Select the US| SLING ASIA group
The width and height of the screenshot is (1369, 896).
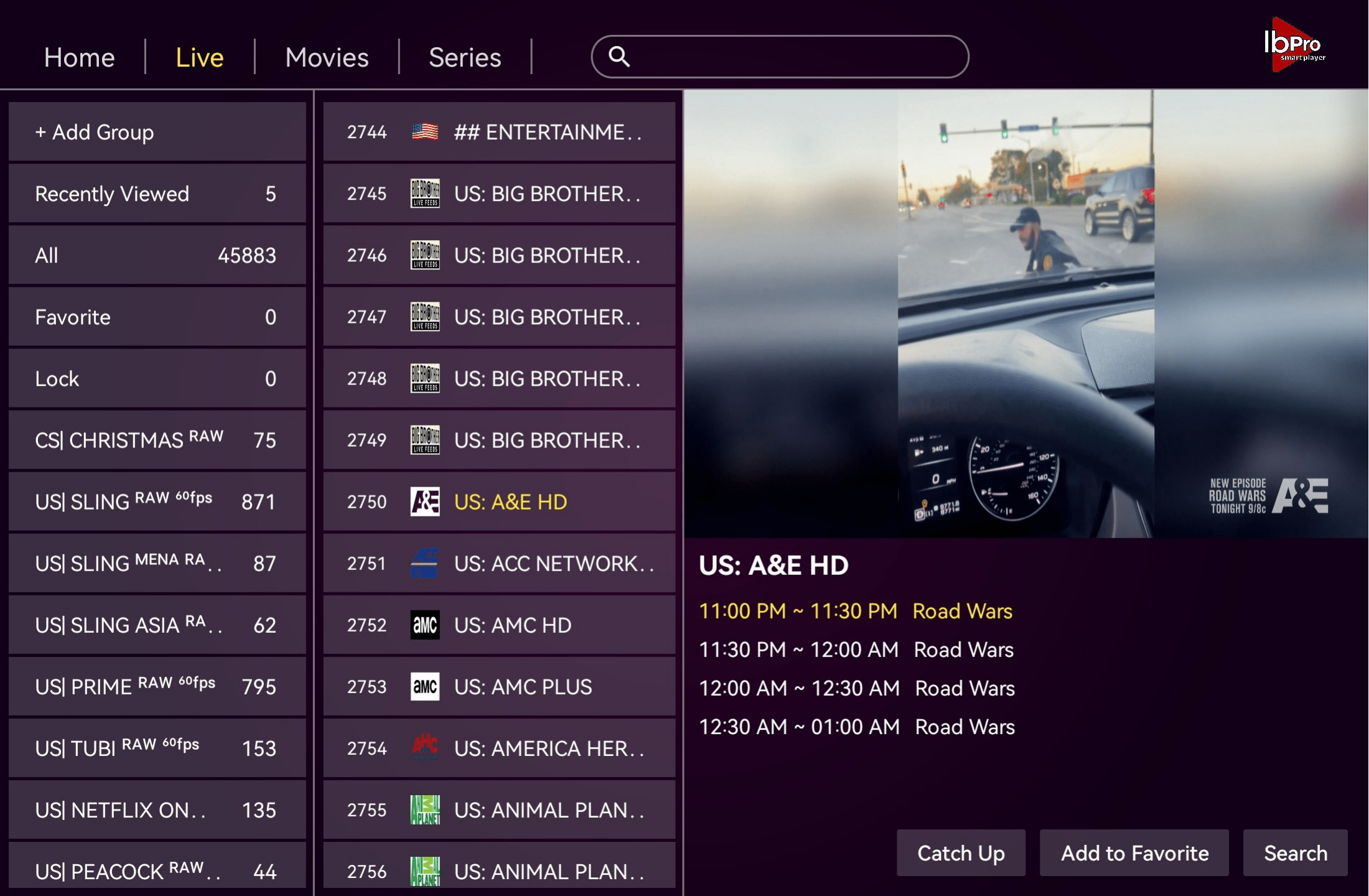(x=157, y=625)
